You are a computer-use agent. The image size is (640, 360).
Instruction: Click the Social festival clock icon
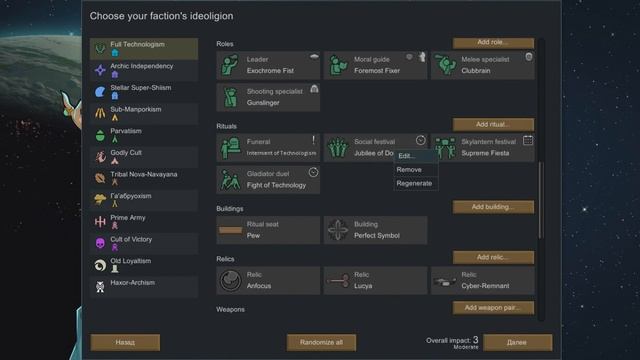pos(421,140)
